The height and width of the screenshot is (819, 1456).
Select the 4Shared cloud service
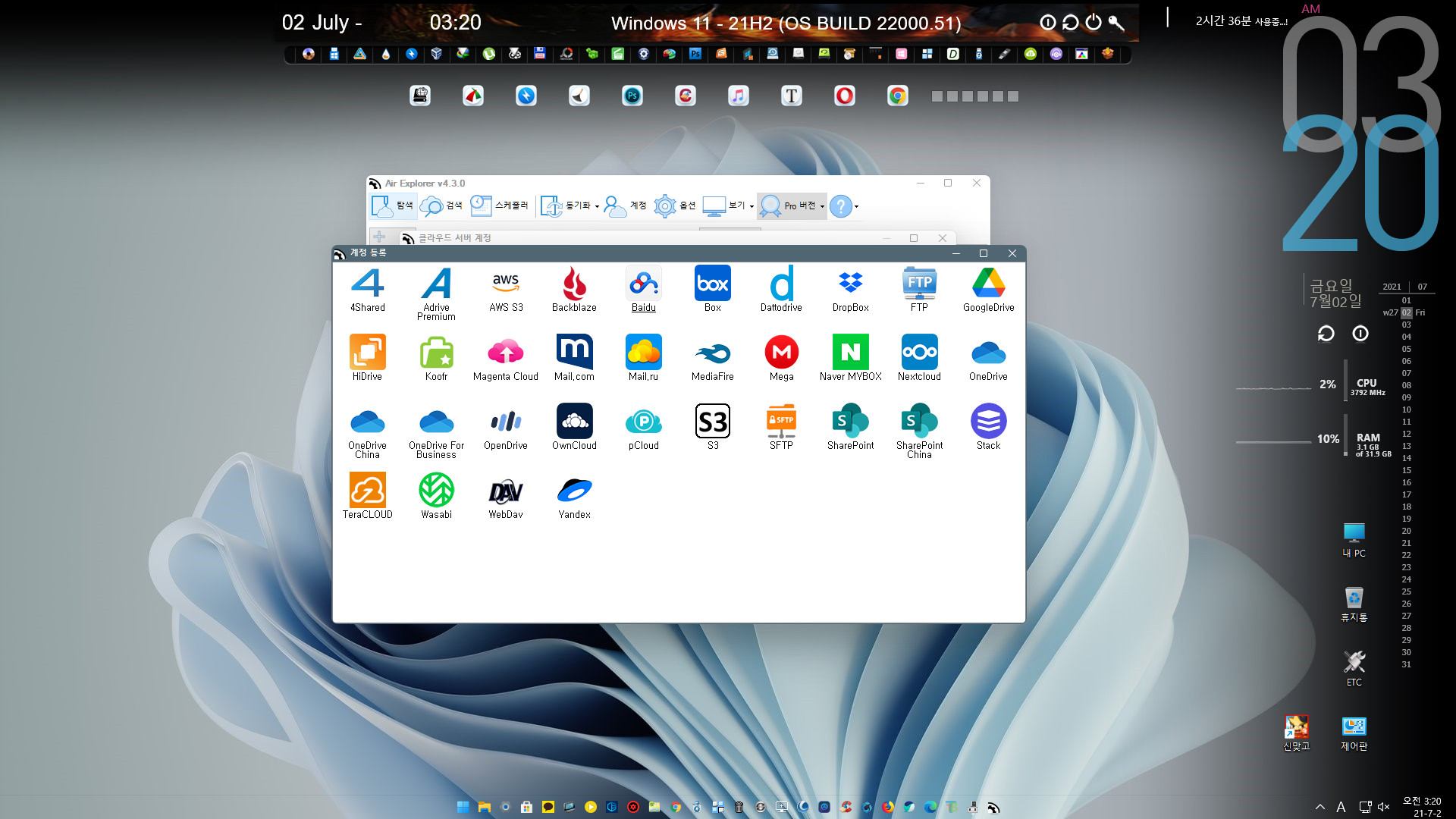[368, 289]
